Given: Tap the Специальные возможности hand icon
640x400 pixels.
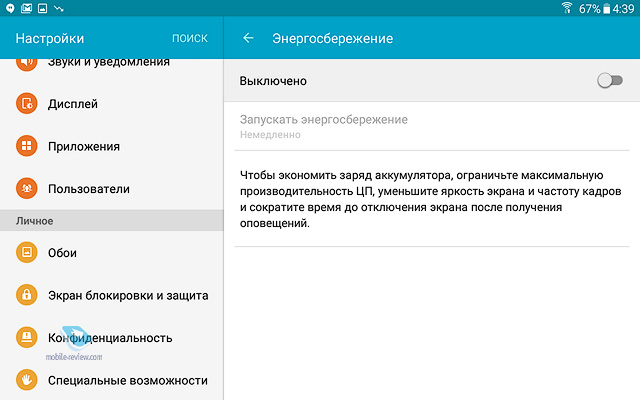Looking at the screenshot, I should tap(26, 380).
